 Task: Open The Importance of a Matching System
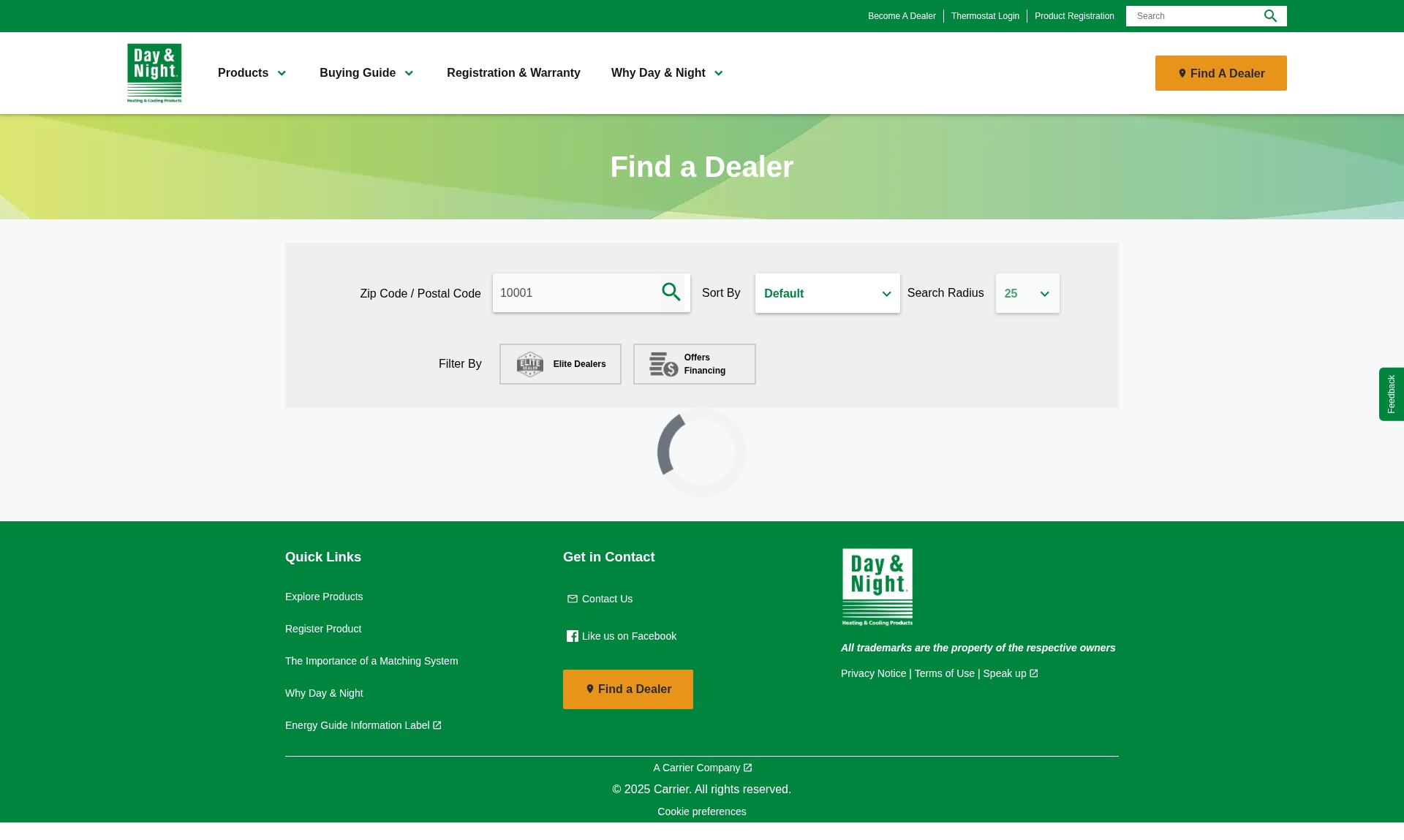(x=371, y=661)
